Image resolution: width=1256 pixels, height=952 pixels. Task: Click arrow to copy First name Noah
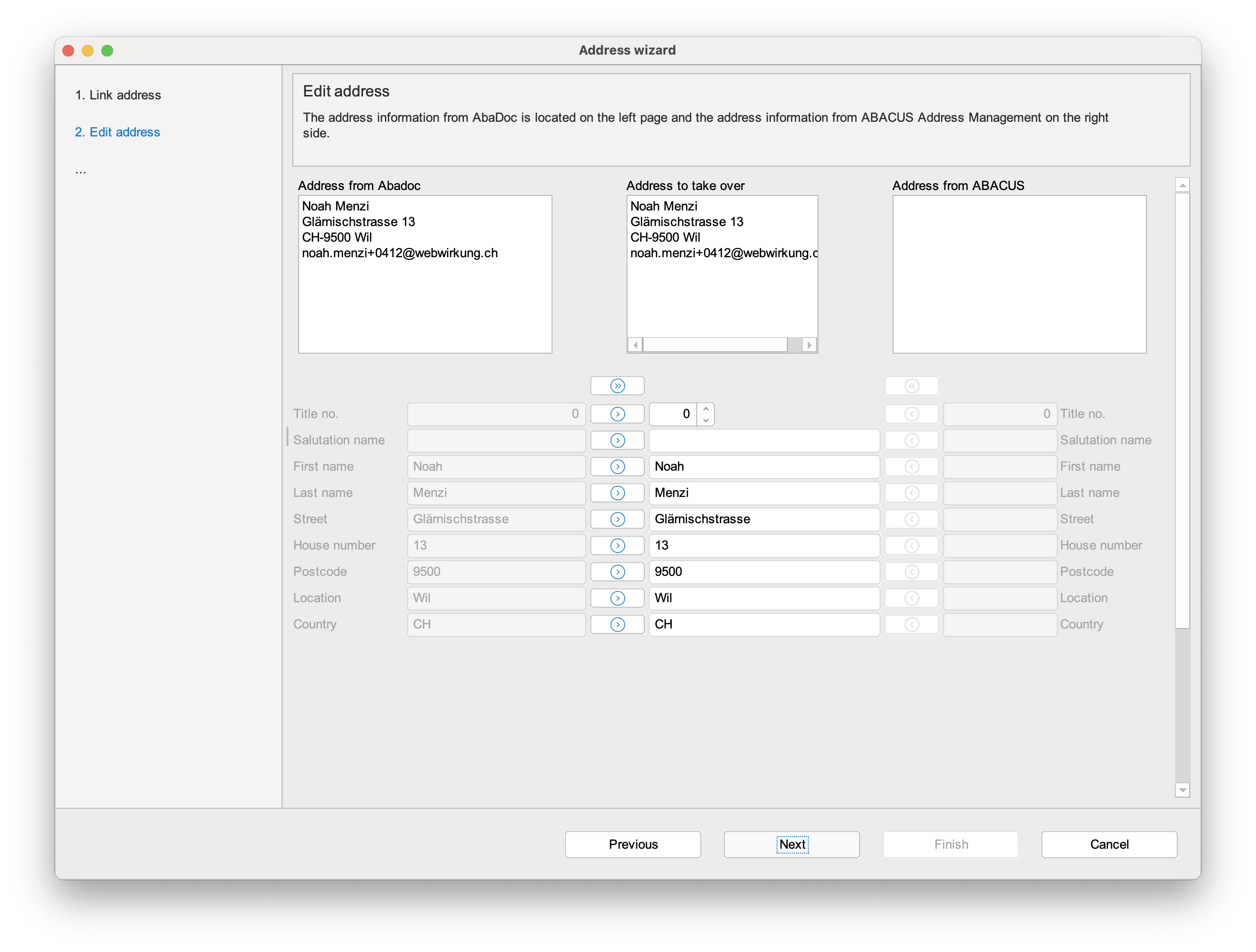[617, 467]
